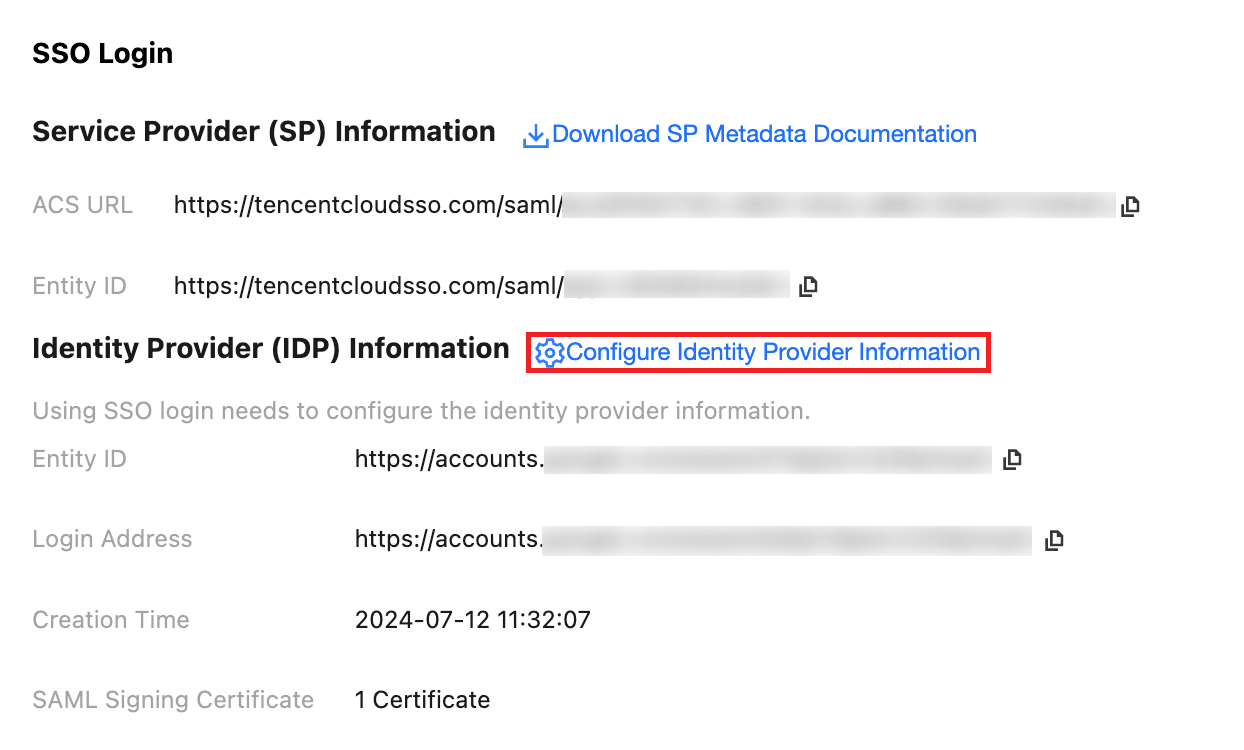Click the SSO Login heading

(x=102, y=54)
